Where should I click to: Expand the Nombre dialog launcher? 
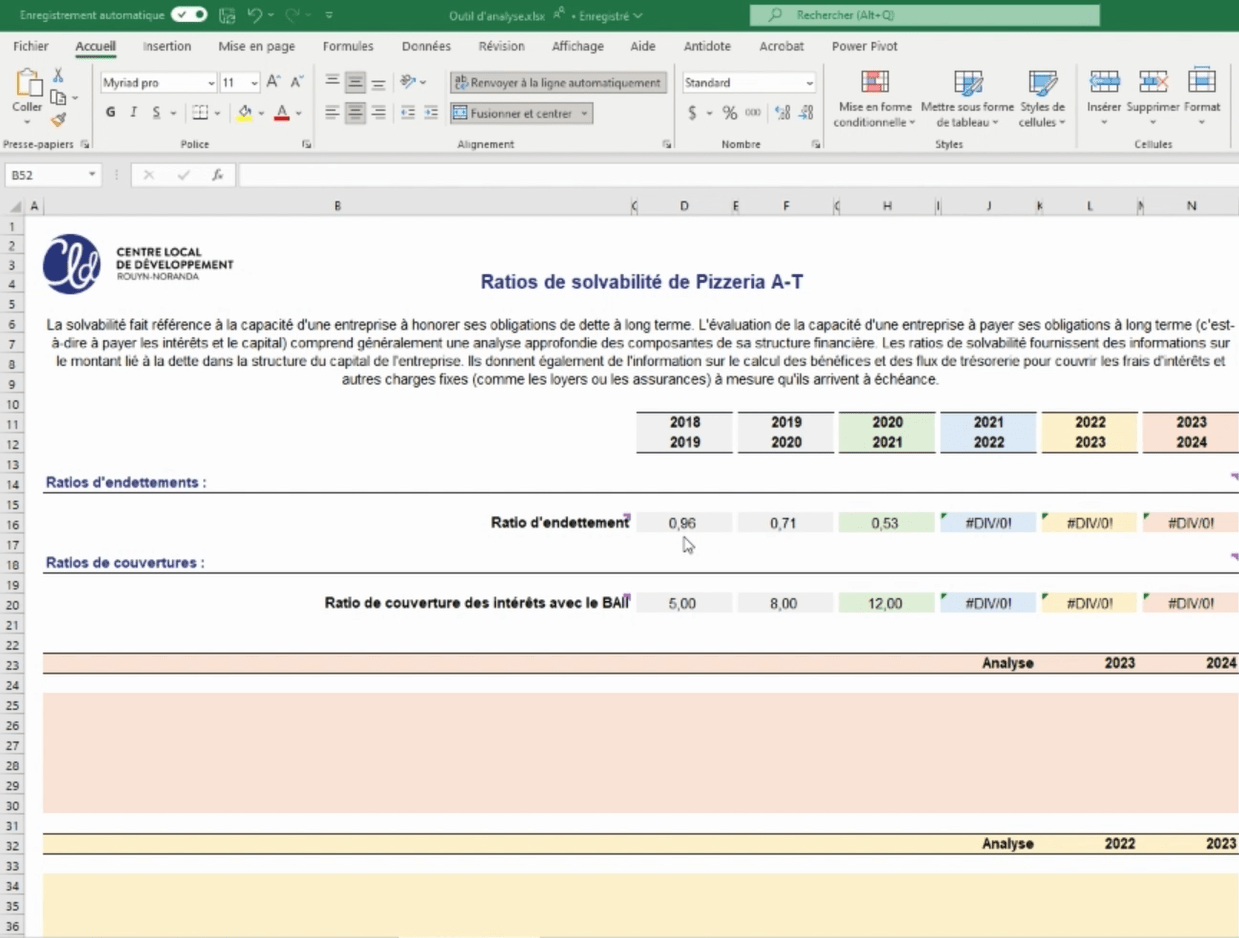click(x=816, y=145)
